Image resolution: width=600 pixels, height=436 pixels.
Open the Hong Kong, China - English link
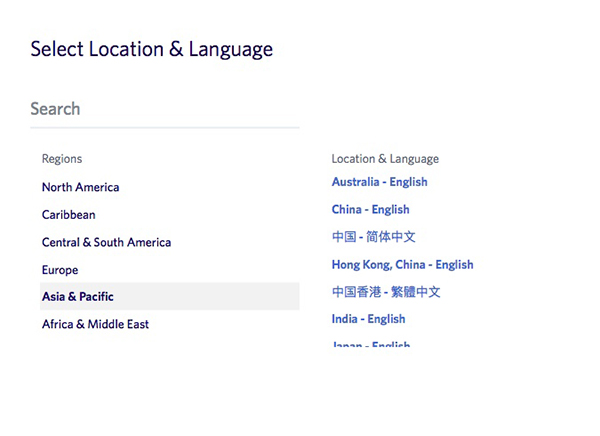402,265
